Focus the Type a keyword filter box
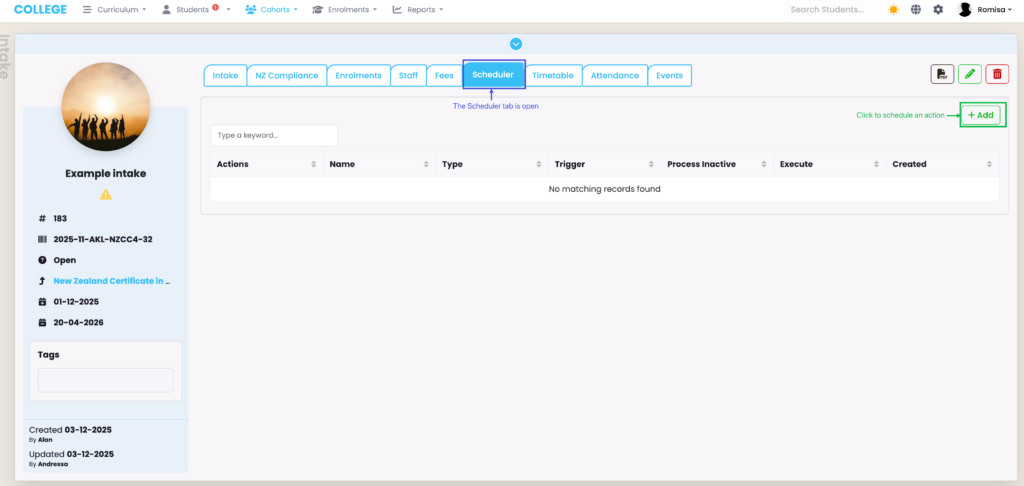 click(273, 135)
